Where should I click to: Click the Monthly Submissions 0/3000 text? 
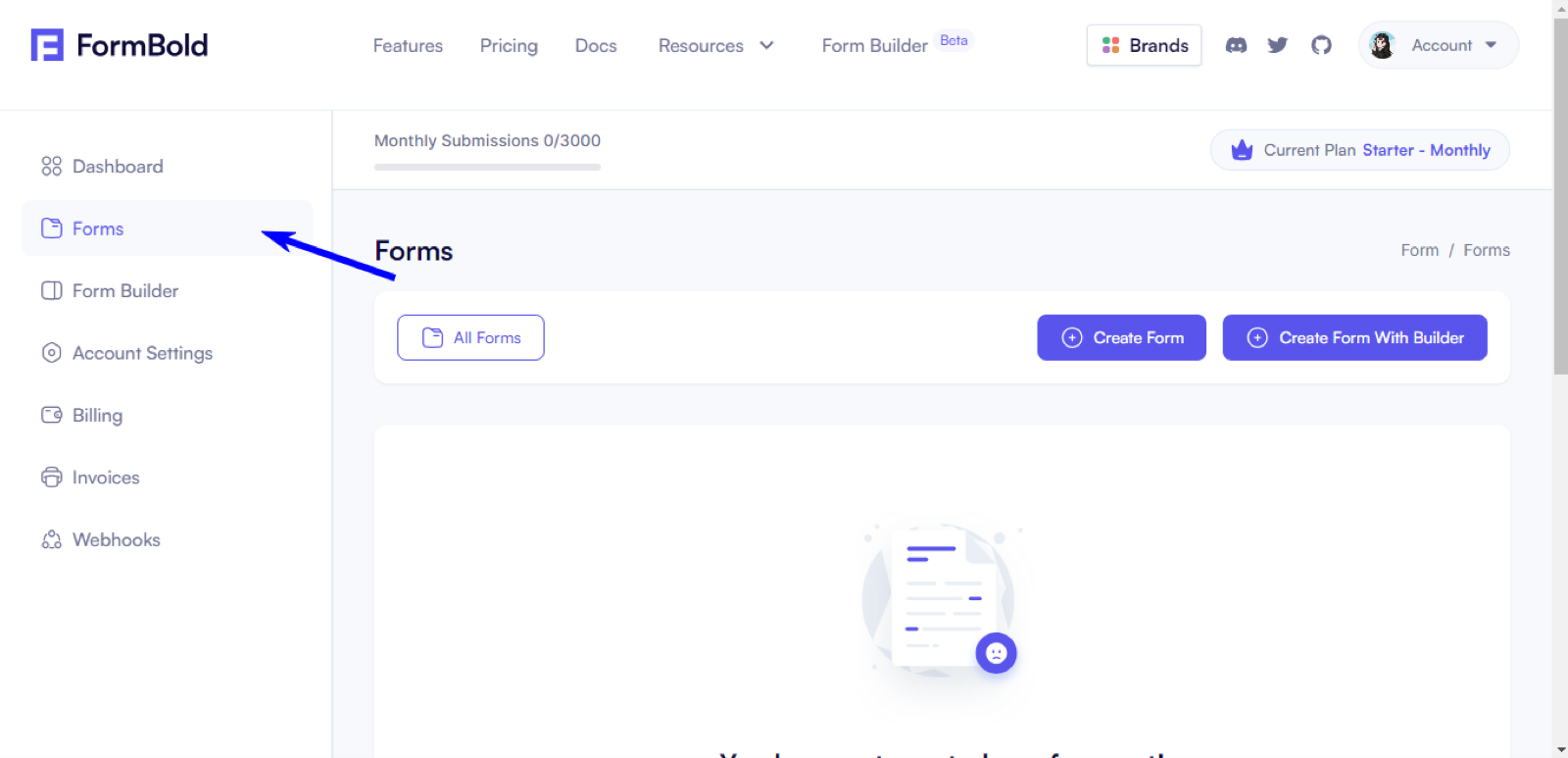tap(487, 140)
